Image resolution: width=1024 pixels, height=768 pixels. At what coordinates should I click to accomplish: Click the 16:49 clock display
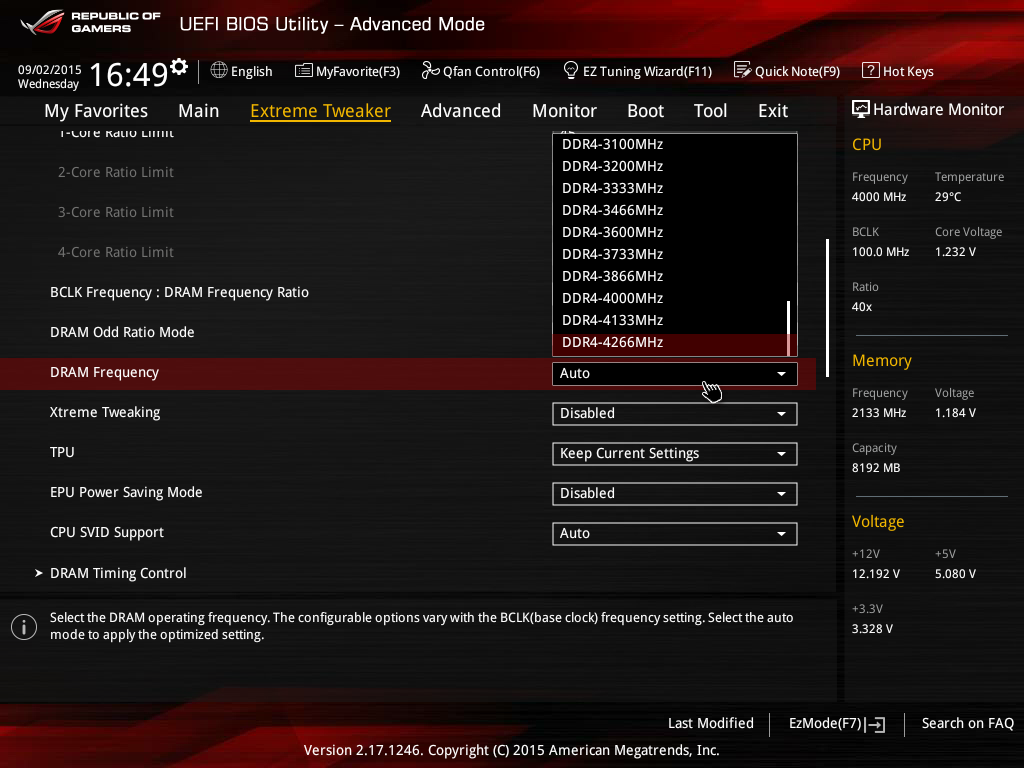[x=129, y=74]
